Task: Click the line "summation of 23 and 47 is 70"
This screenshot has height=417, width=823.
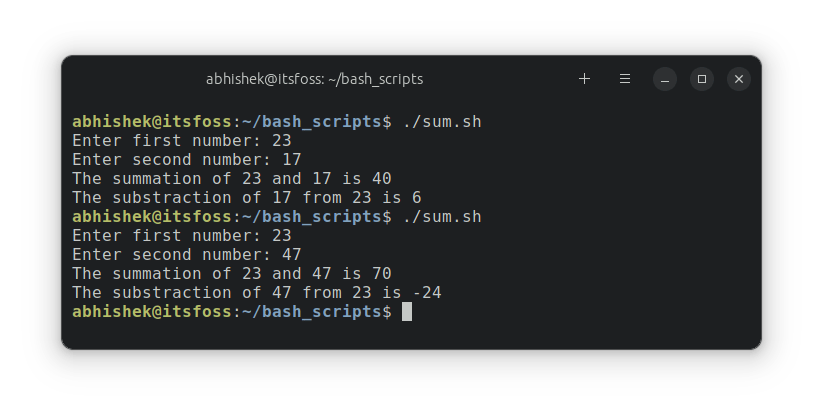Action: pos(231,274)
